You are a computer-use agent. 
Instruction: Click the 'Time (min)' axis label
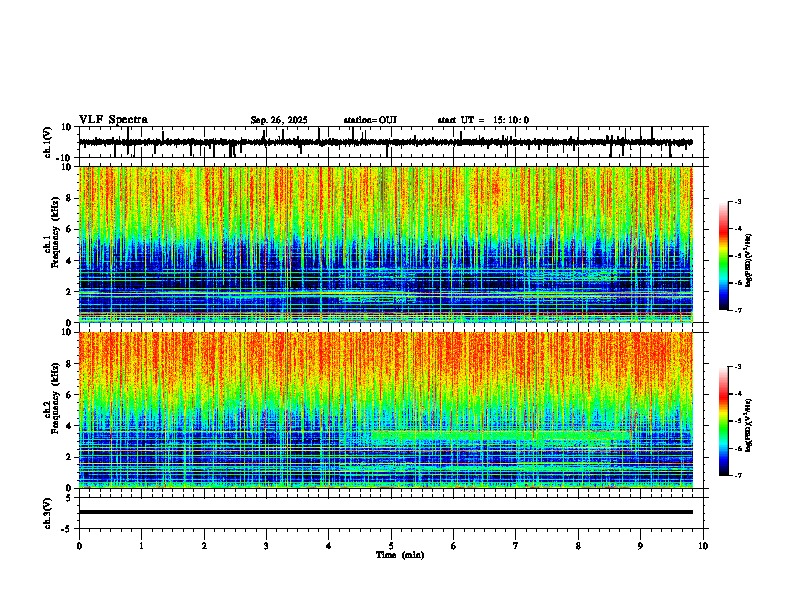[400, 555]
